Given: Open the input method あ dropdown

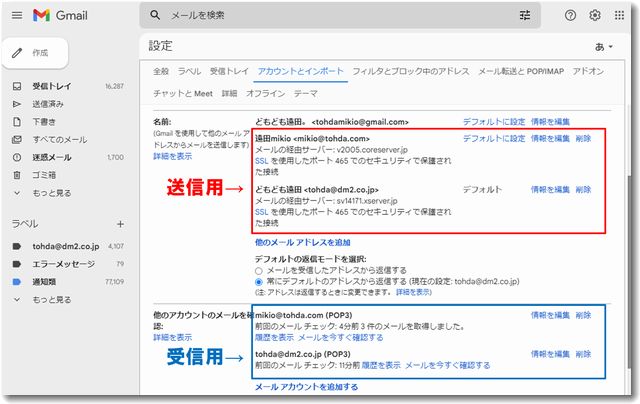Looking at the screenshot, I should tap(604, 47).
